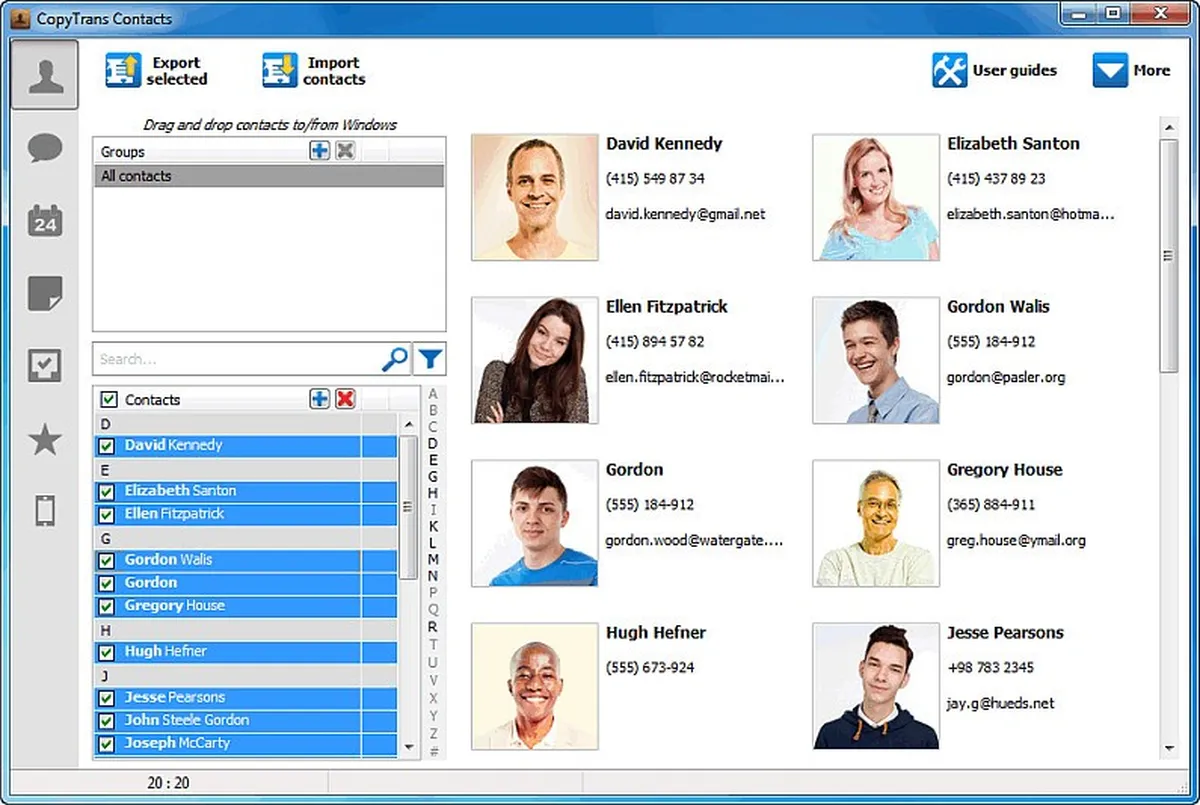Open Hugh Hefner's photo card

[534, 686]
